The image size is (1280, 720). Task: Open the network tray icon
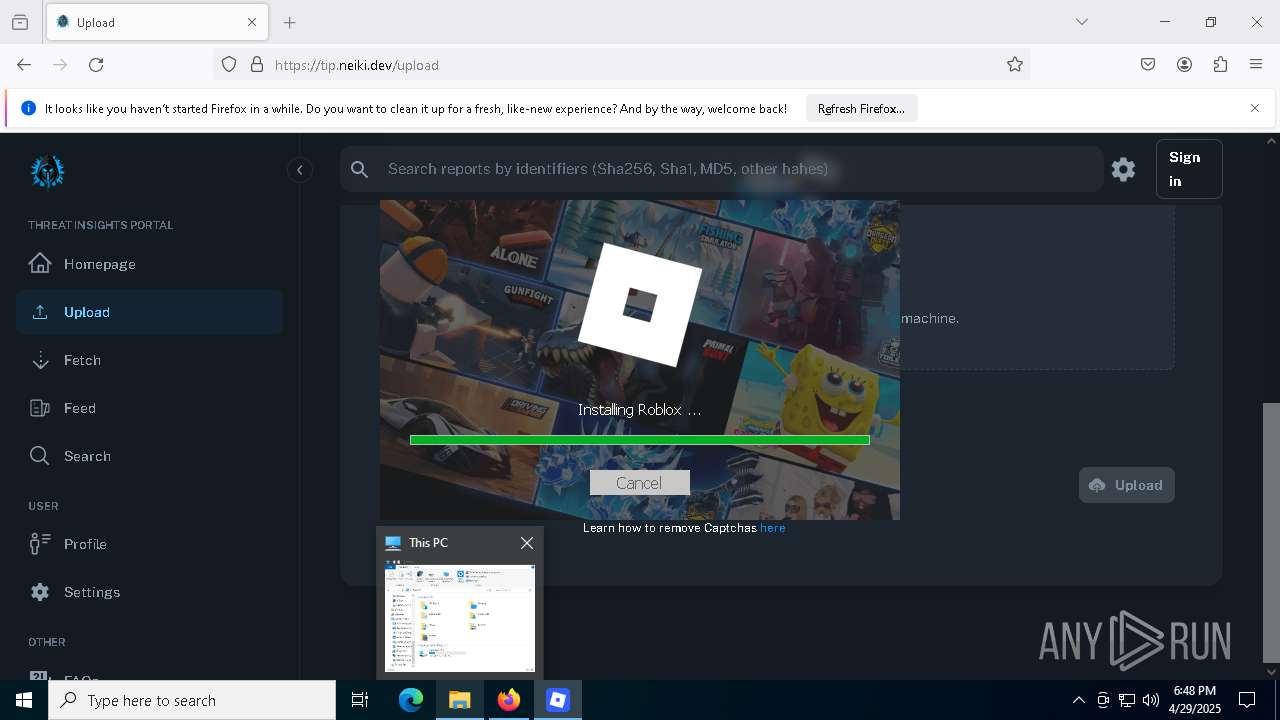click(1126, 700)
